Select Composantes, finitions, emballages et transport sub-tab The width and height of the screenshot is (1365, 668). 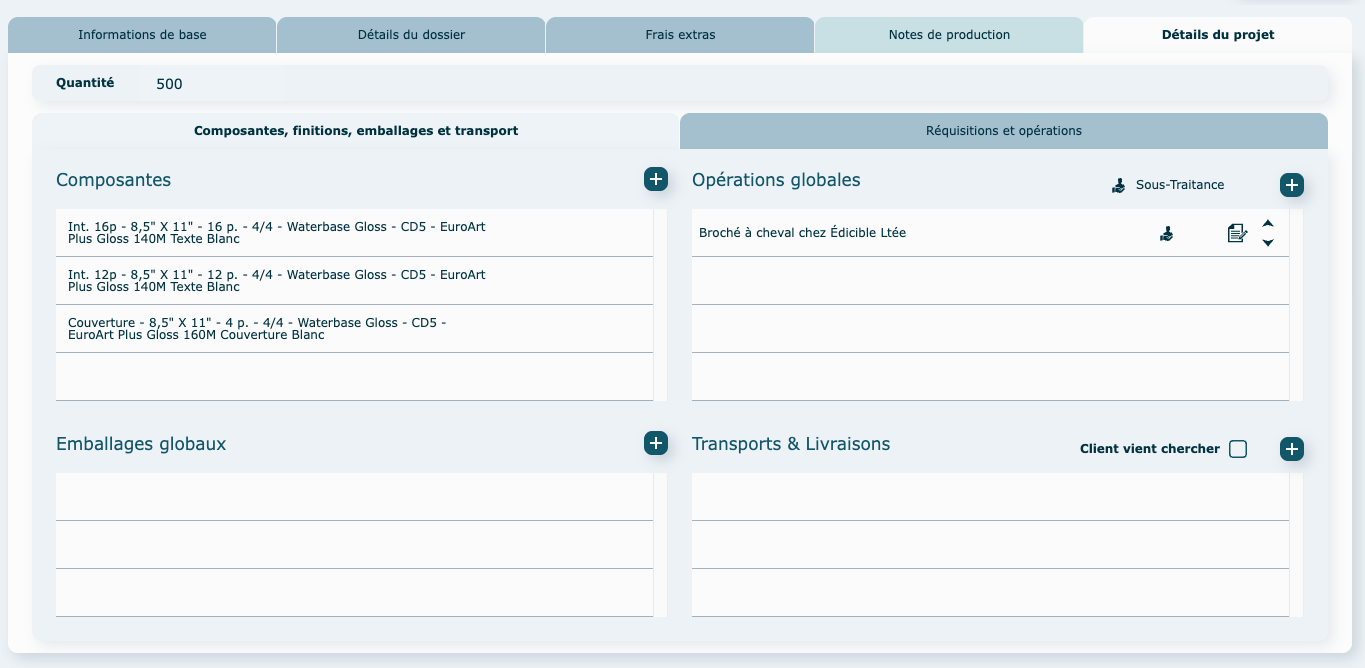pos(356,131)
